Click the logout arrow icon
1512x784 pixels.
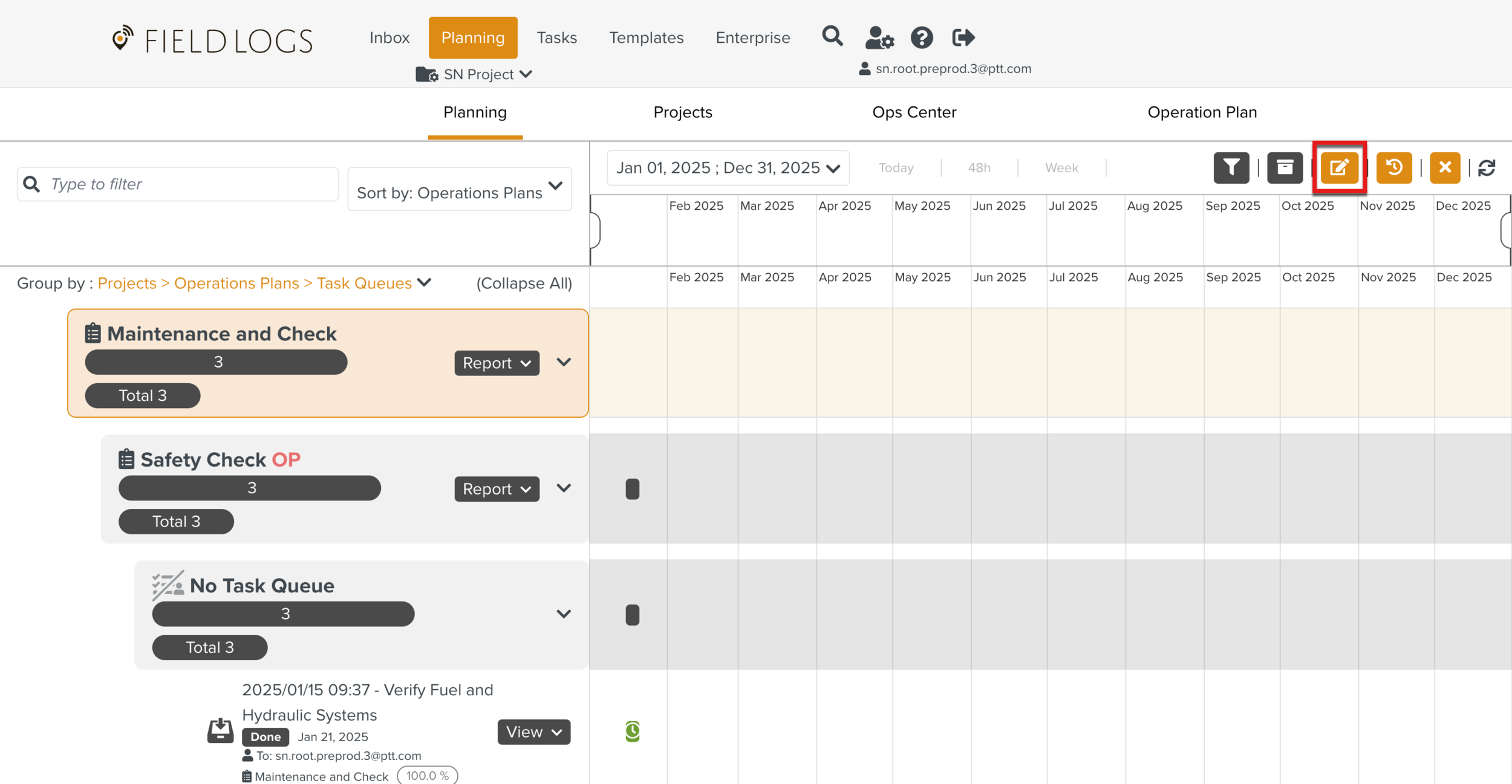[x=963, y=37]
